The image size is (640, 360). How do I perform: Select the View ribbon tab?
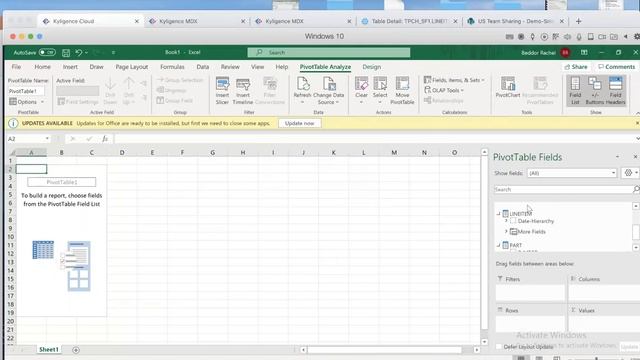point(258,67)
